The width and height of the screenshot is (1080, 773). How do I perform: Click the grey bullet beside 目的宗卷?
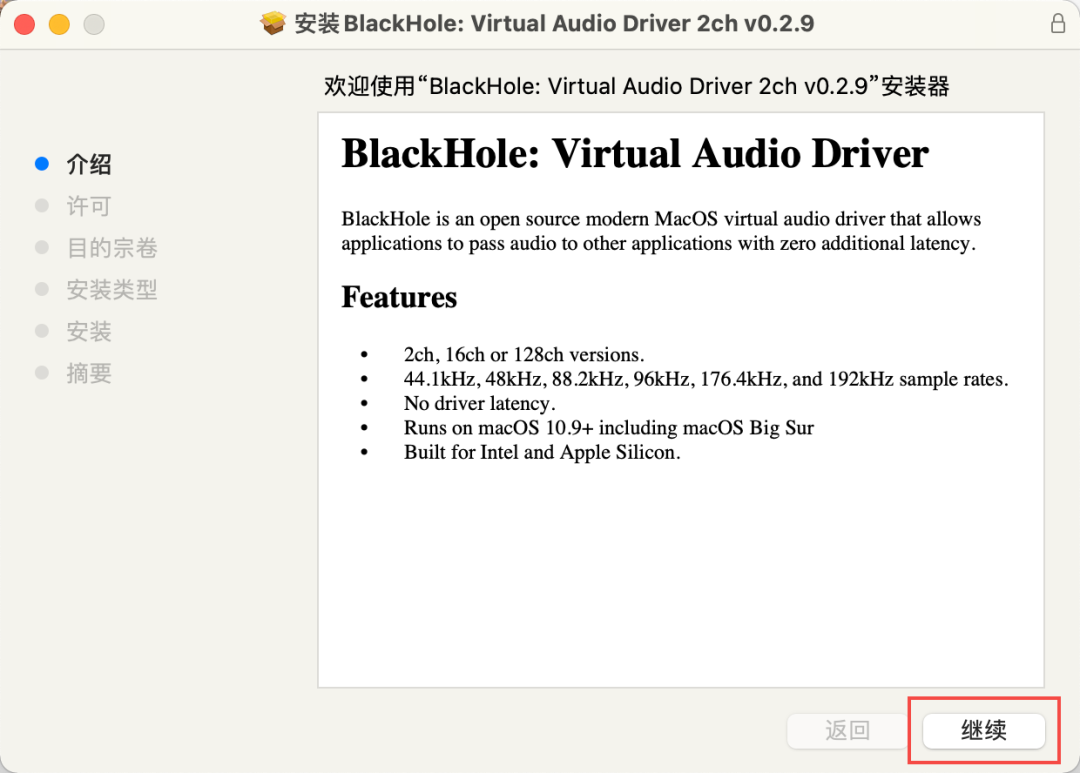(42, 247)
